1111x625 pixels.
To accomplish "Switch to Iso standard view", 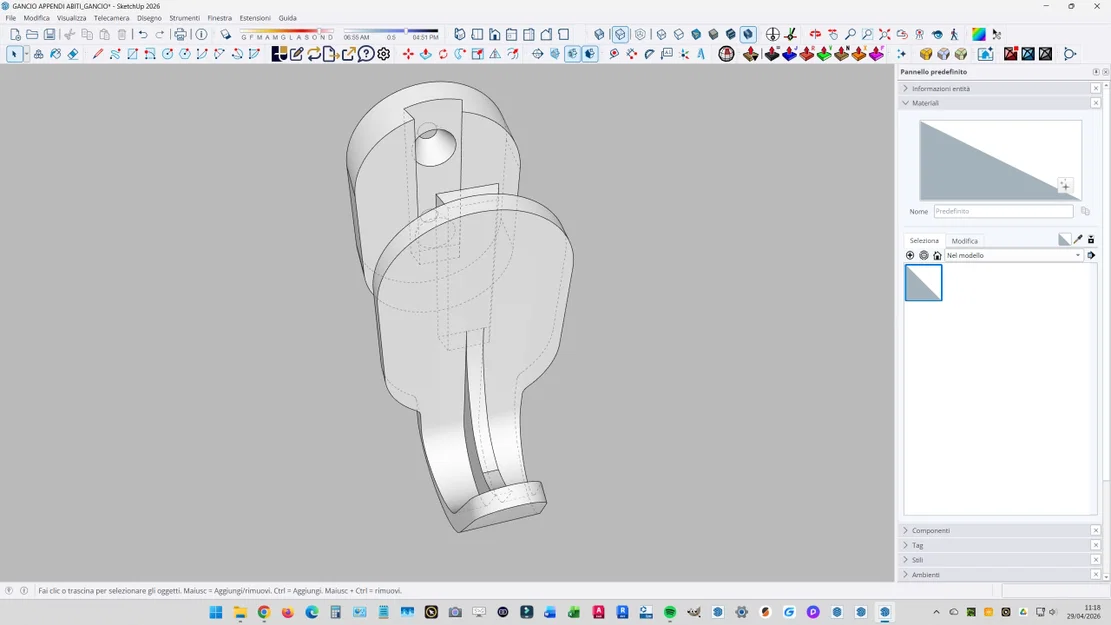I will (x=460, y=34).
